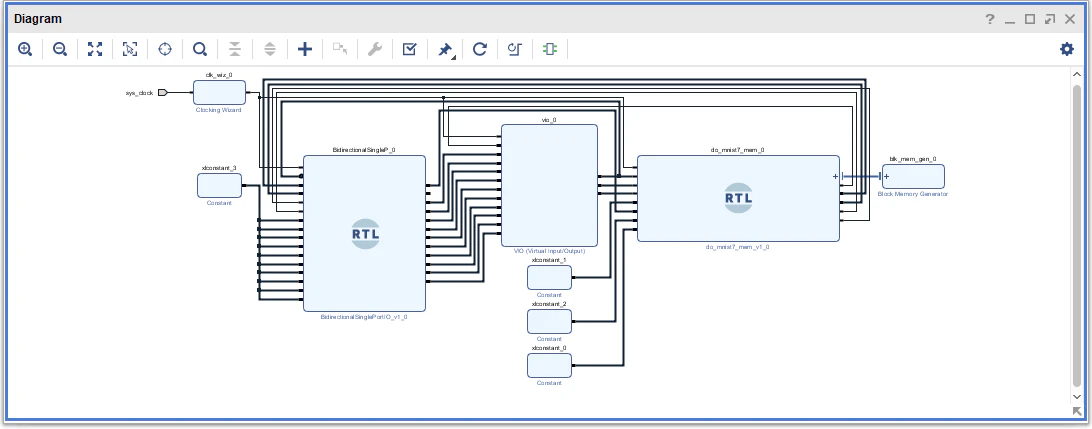This screenshot has width=1092, height=429.
Task: Click the Make External connection icon
Action: 340,49
